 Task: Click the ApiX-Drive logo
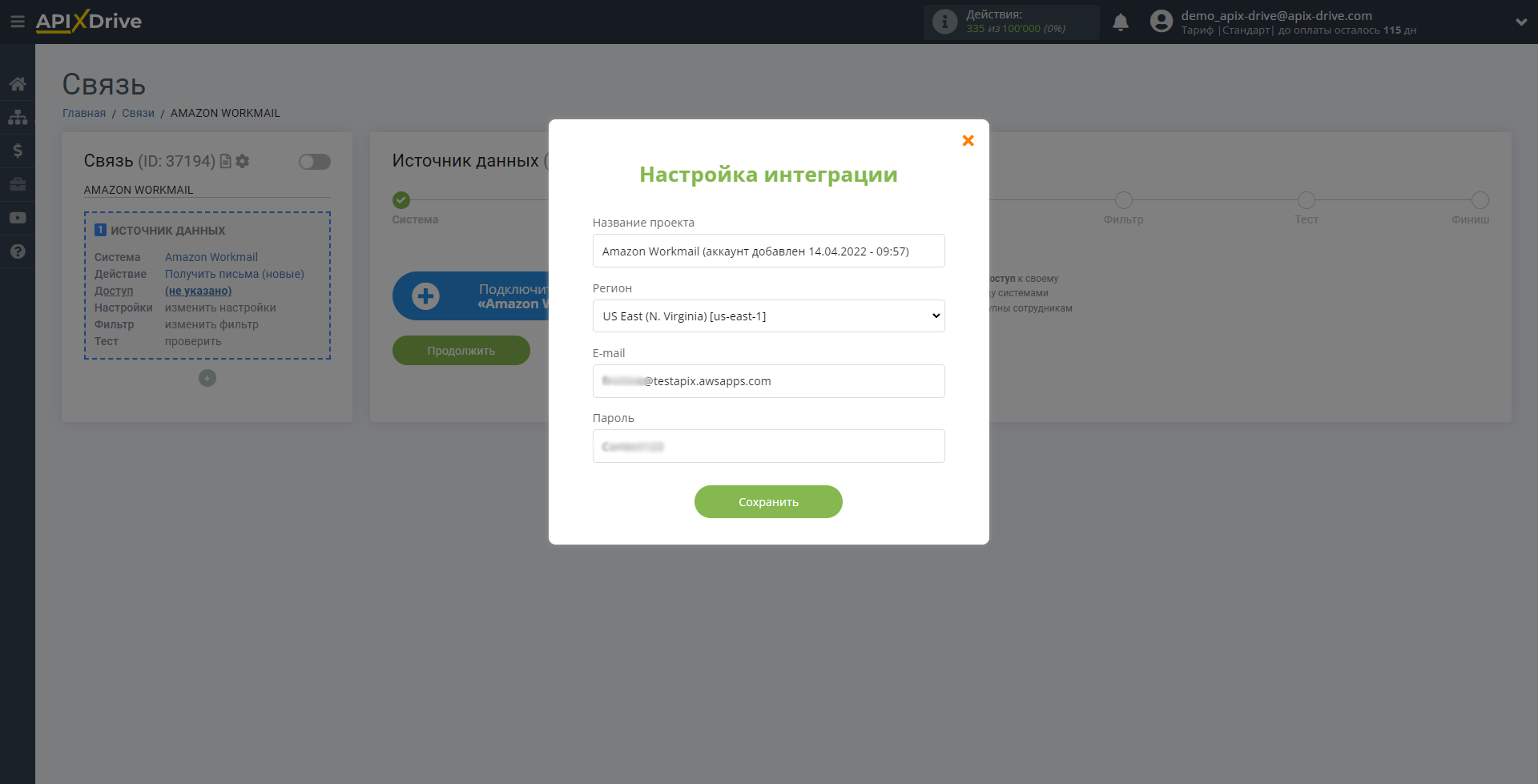tap(89, 22)
